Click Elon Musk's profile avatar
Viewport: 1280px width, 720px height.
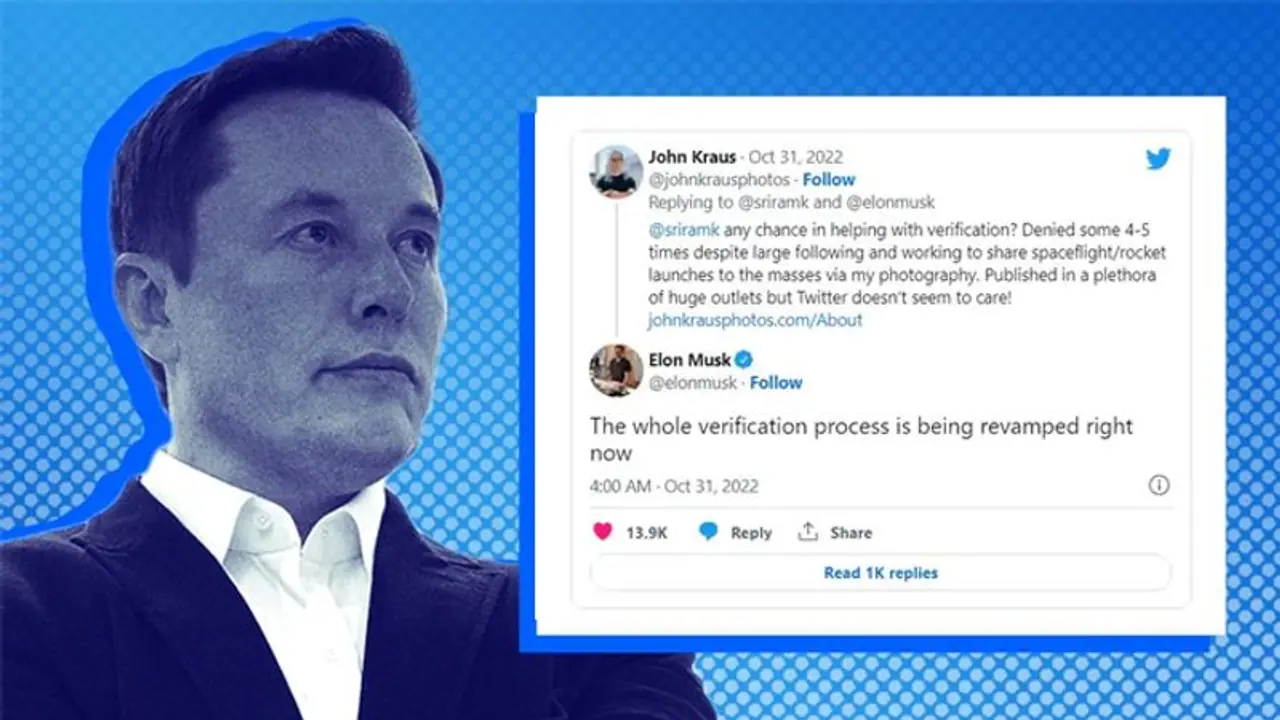coord(617,371)
